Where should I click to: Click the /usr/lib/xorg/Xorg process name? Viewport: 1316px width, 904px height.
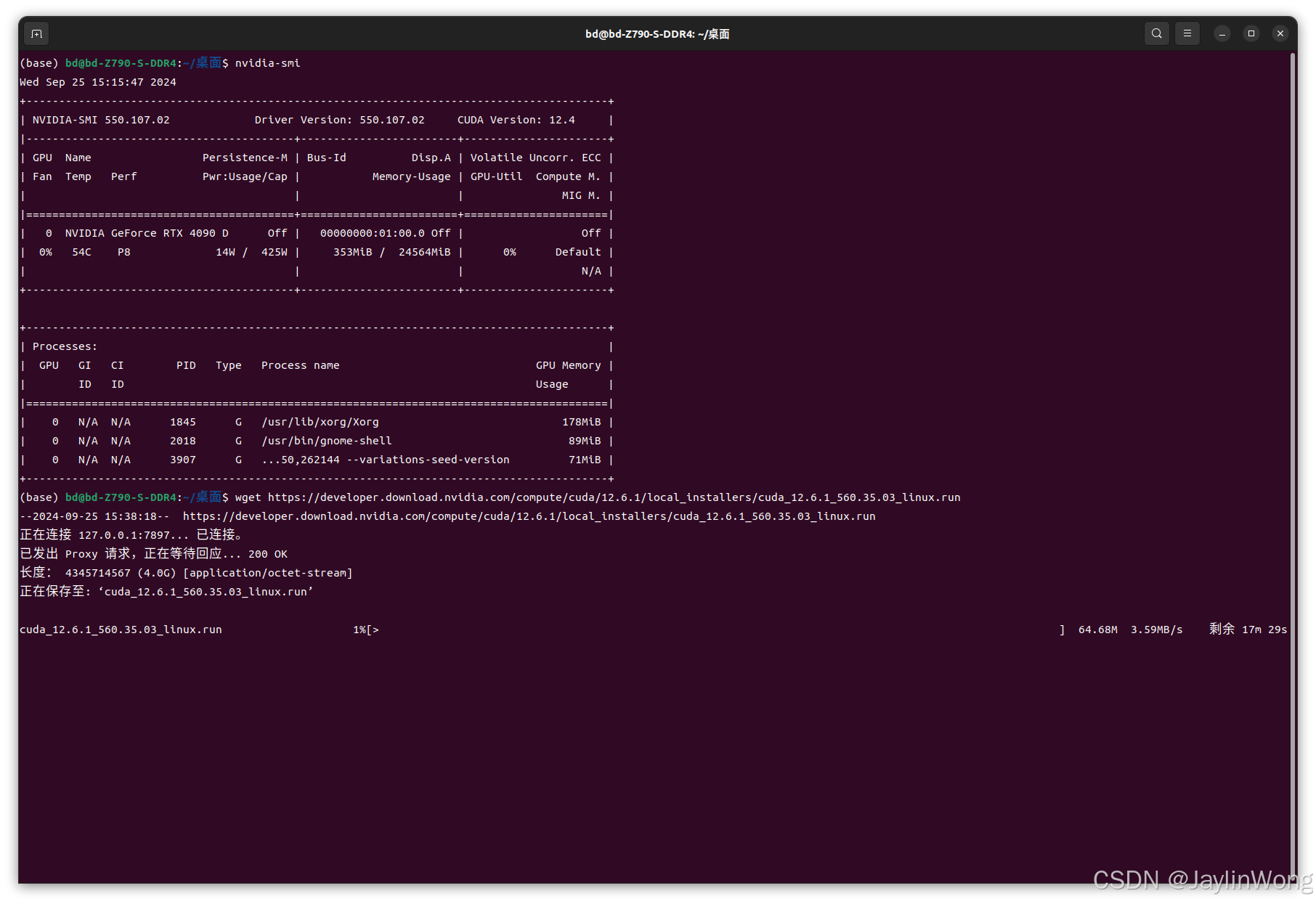pos(320,422)
